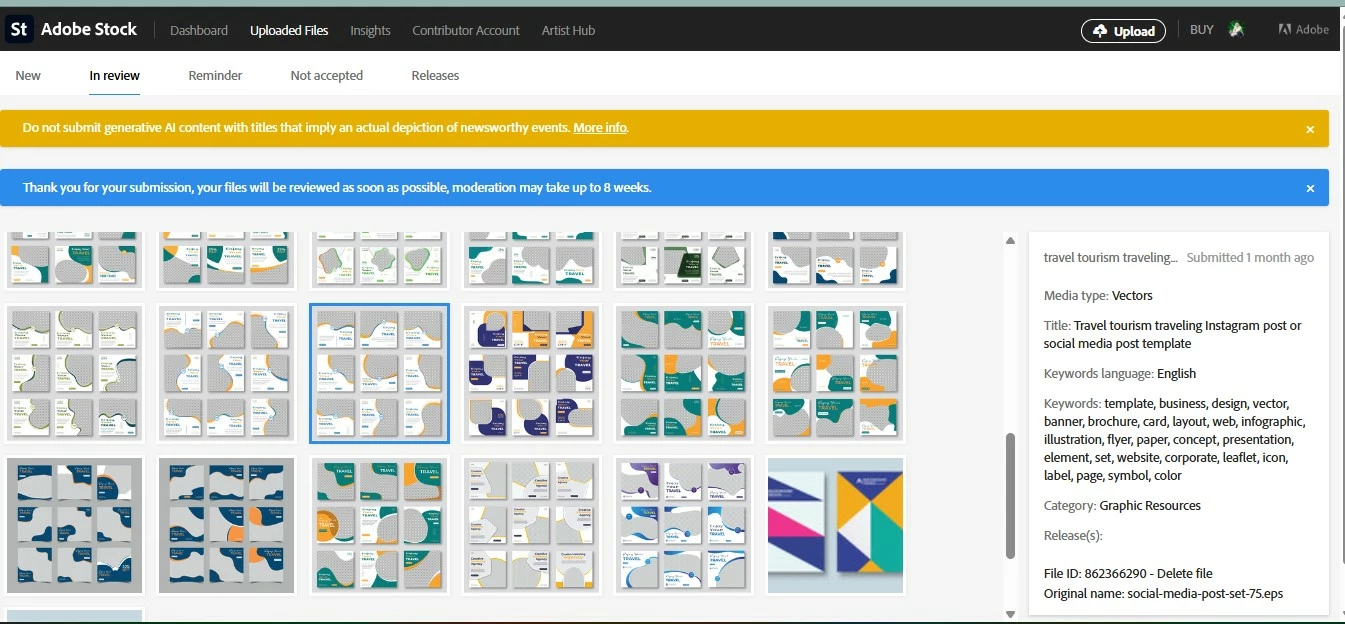Click the 'Submitted 1 month ago' text
Screen dimensions: 1345x624
coord(1250,257)
